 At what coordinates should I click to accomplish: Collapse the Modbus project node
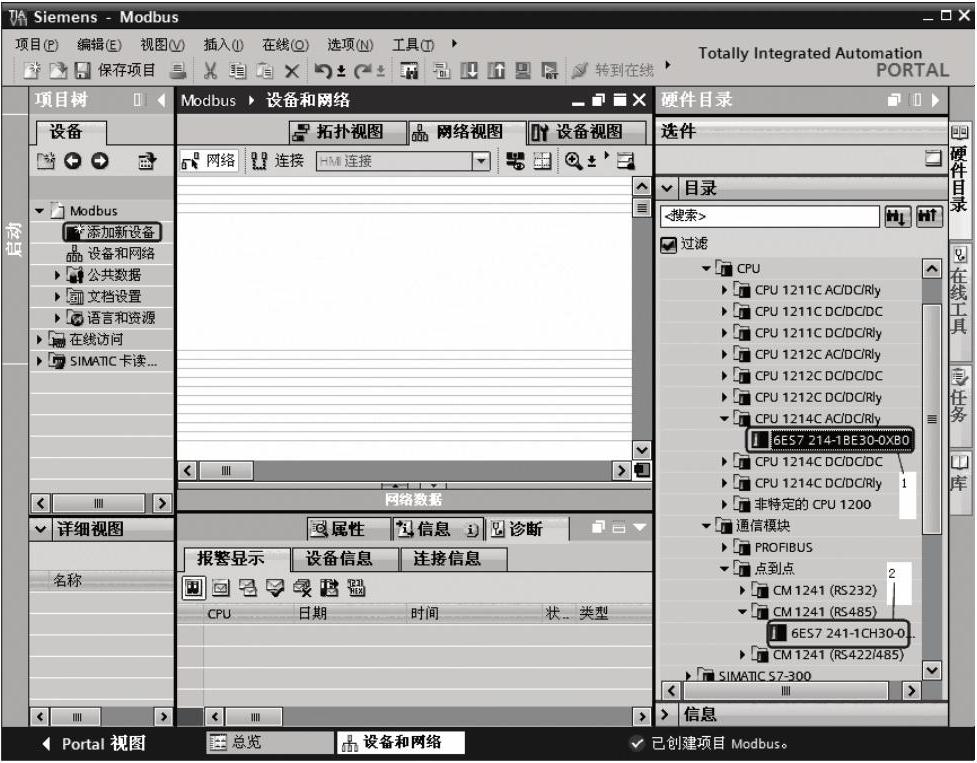point(39,211)
